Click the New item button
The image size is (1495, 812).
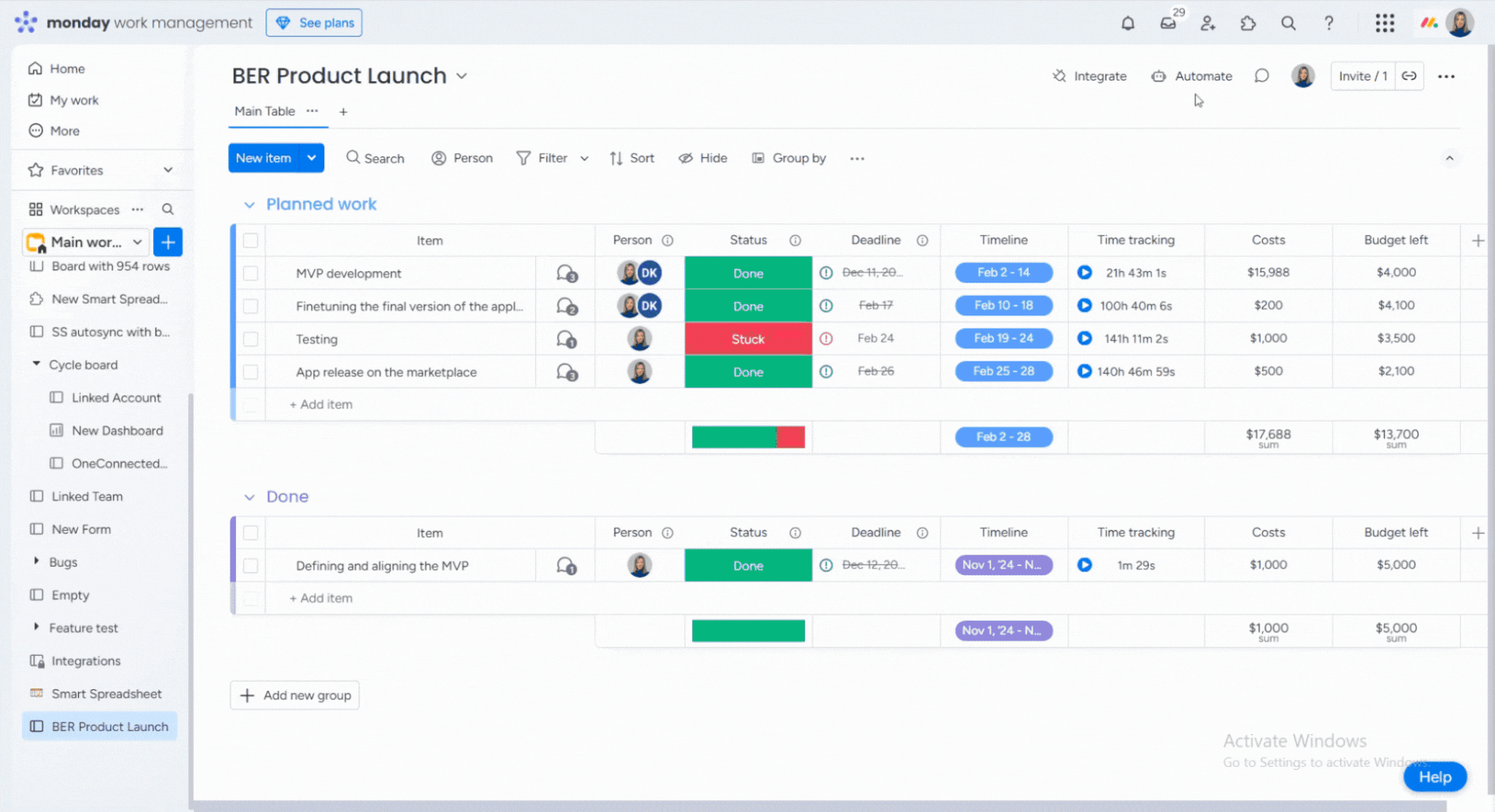[x=264, y=158]
